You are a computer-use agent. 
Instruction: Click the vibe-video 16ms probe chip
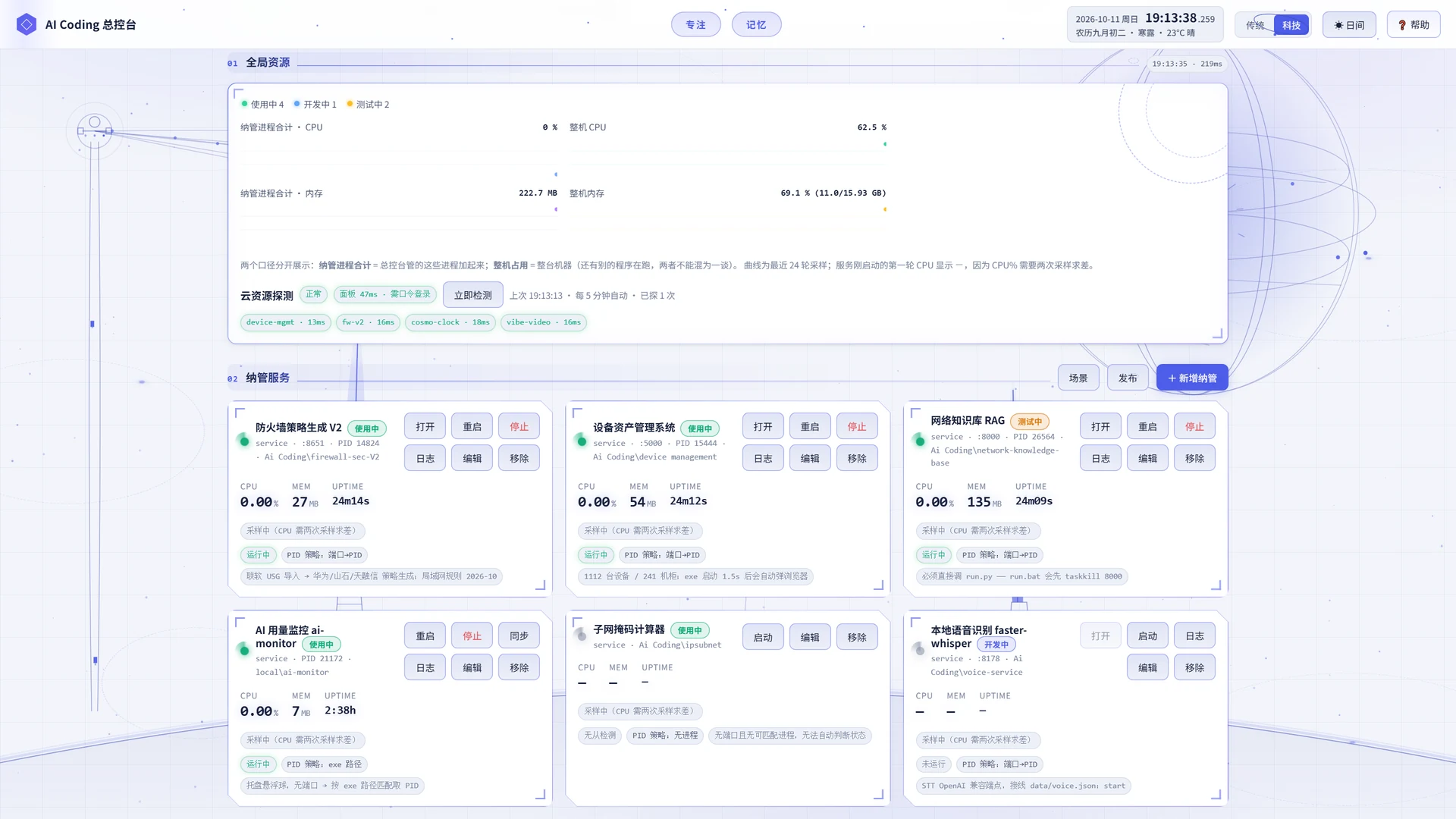click(x=544, y=322)
